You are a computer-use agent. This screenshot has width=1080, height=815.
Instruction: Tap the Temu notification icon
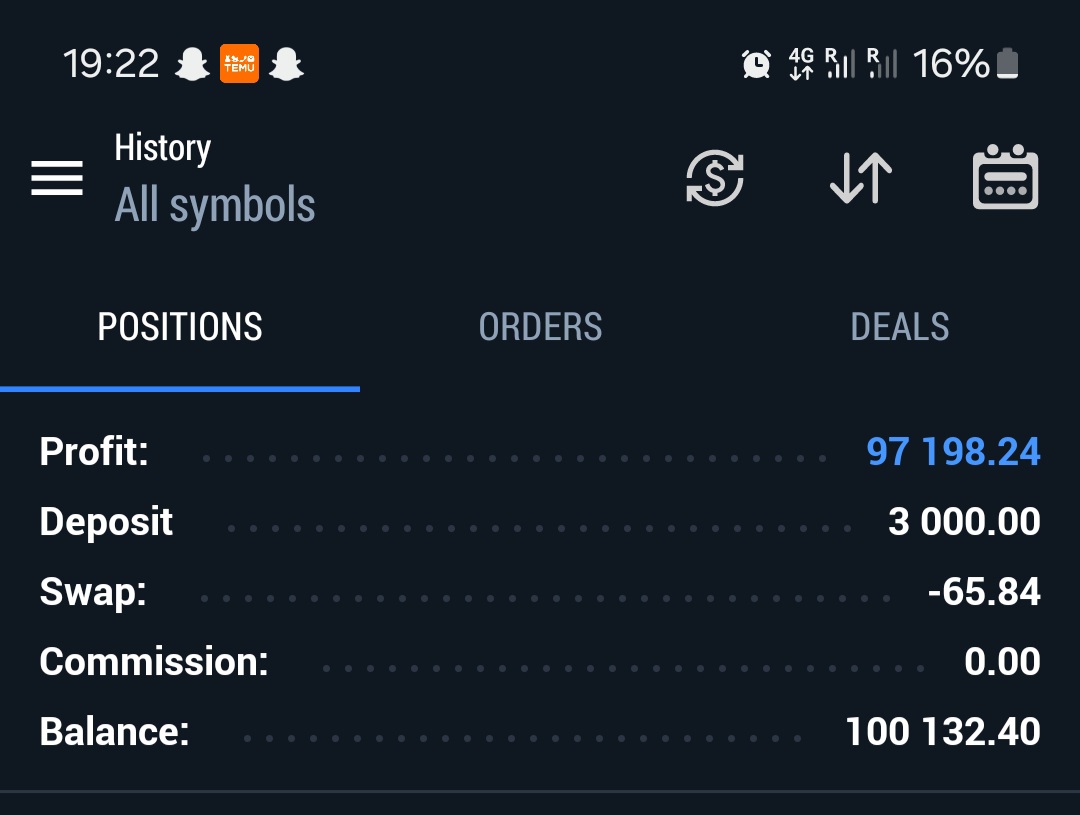[239, 65]
